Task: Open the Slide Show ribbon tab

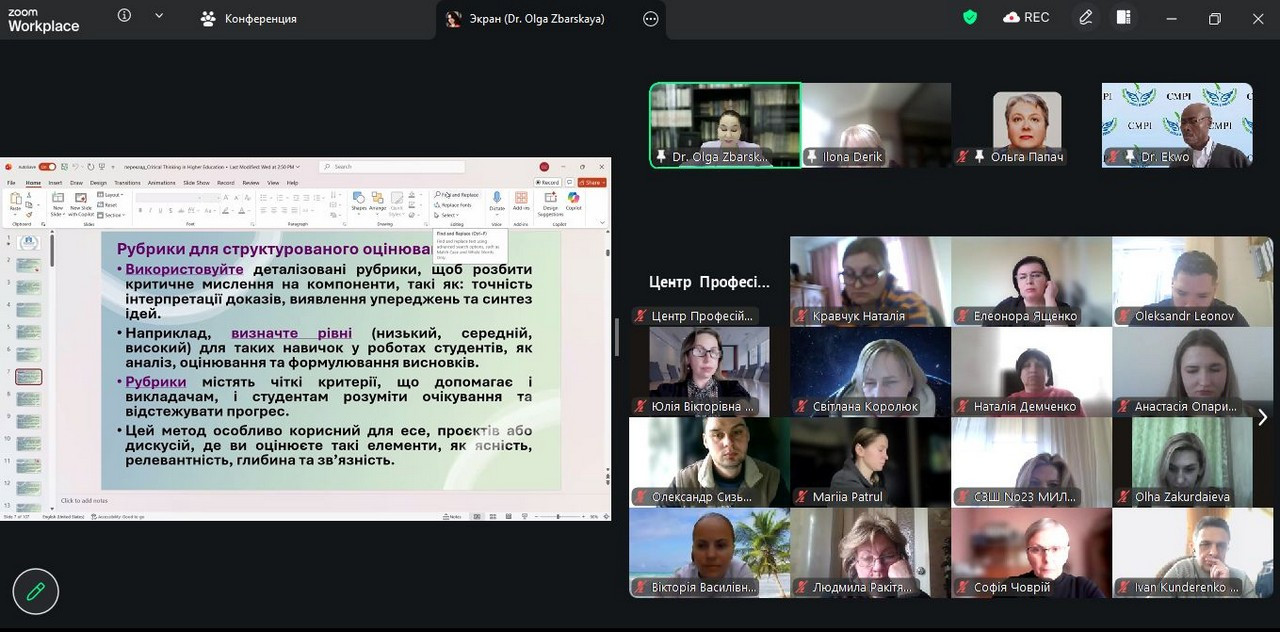Action: point(196,183)
